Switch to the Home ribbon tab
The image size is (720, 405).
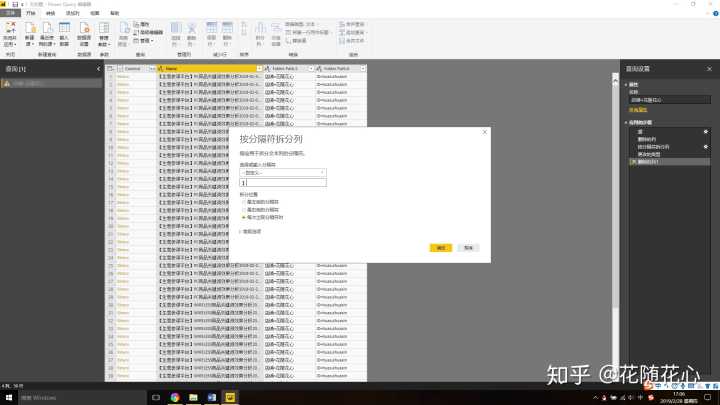(x=31, y=13)
